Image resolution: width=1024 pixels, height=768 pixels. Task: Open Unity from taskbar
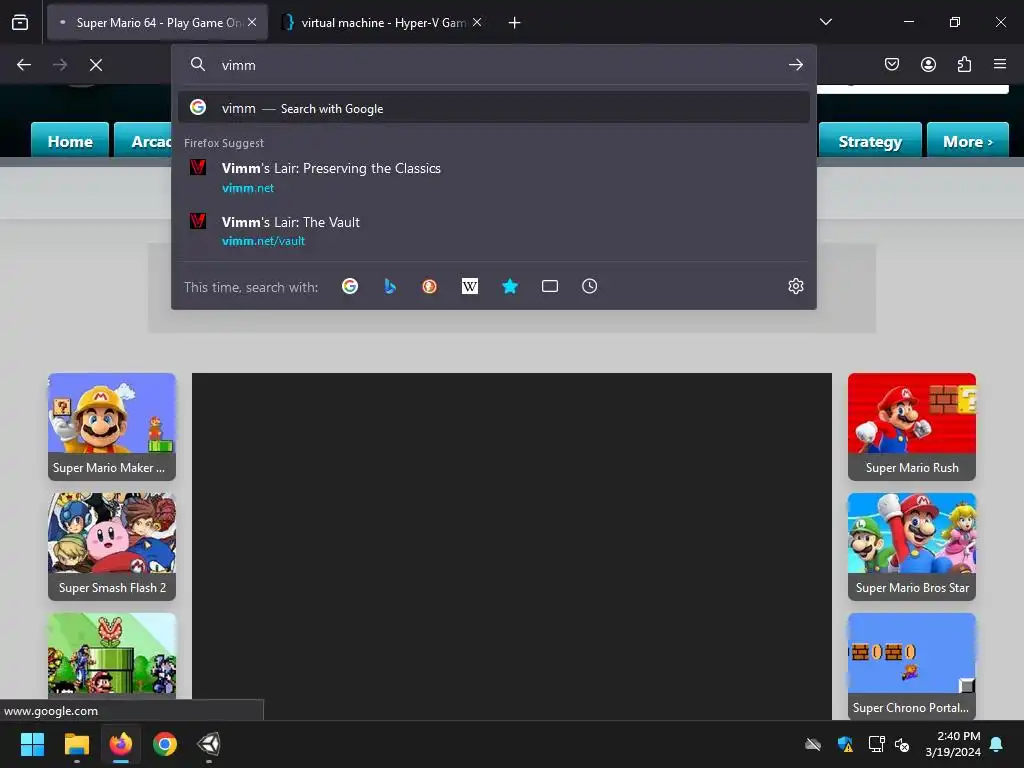(x=209, y=744)
